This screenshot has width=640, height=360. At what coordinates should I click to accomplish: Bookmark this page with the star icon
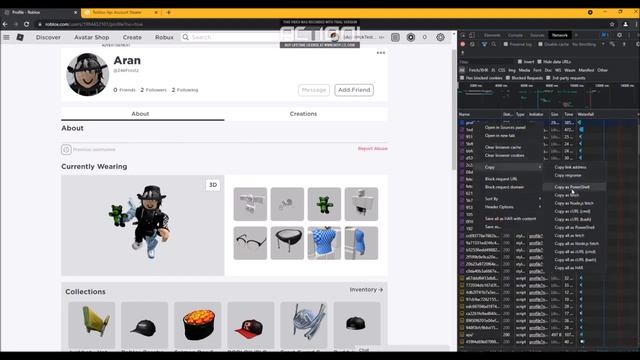point(612,24)
